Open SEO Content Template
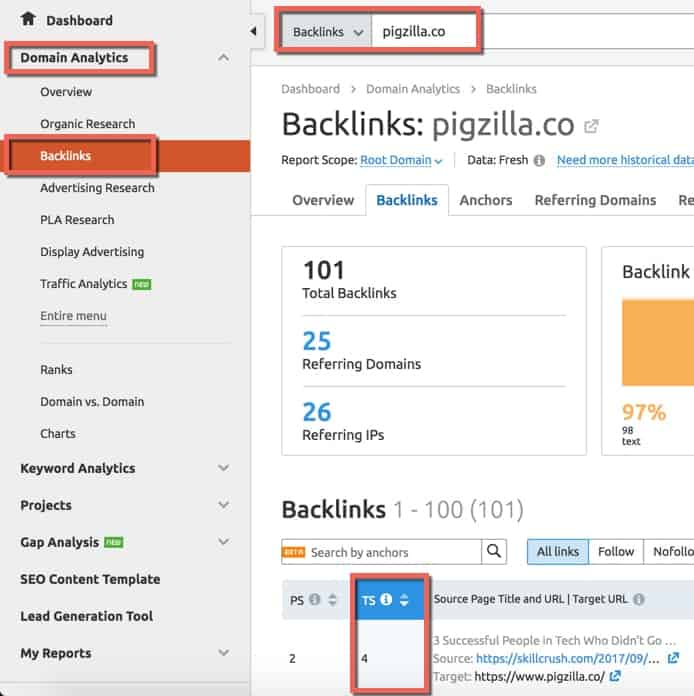694x696 pixels. coord(90,579)
